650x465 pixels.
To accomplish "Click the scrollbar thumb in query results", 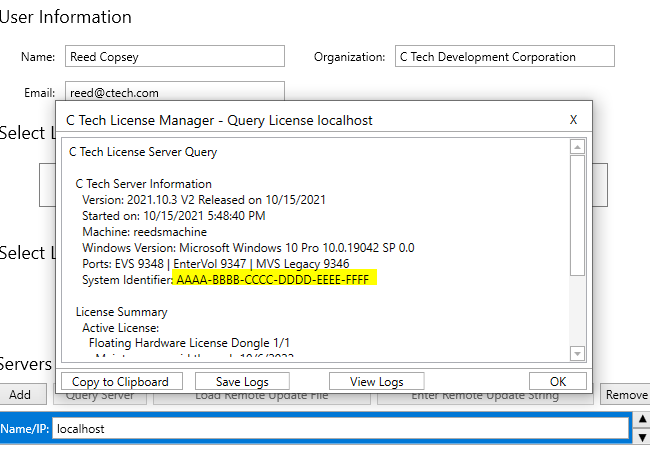I will pos(577,216).
